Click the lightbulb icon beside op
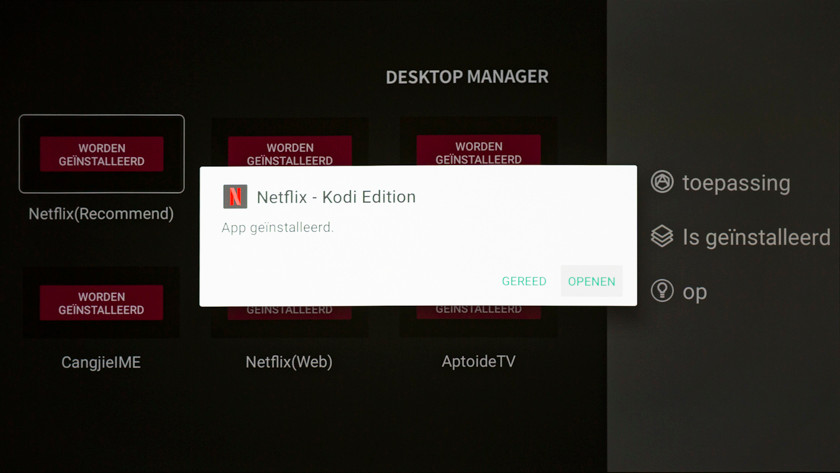 point(662,290)
